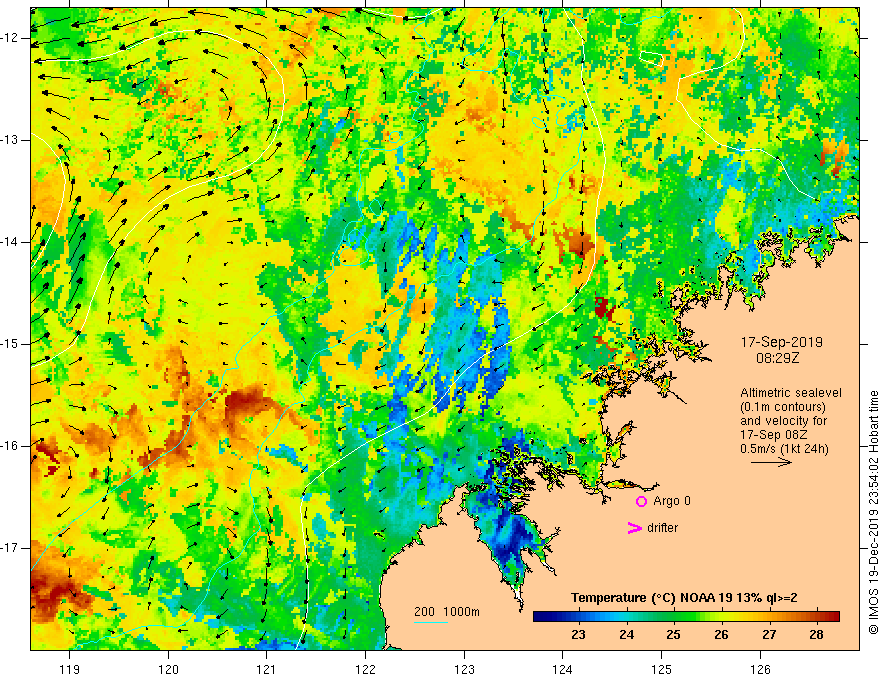Click the color bar tick label 23
This screenshot has width=880, height=680.
[x=578, y=635]
